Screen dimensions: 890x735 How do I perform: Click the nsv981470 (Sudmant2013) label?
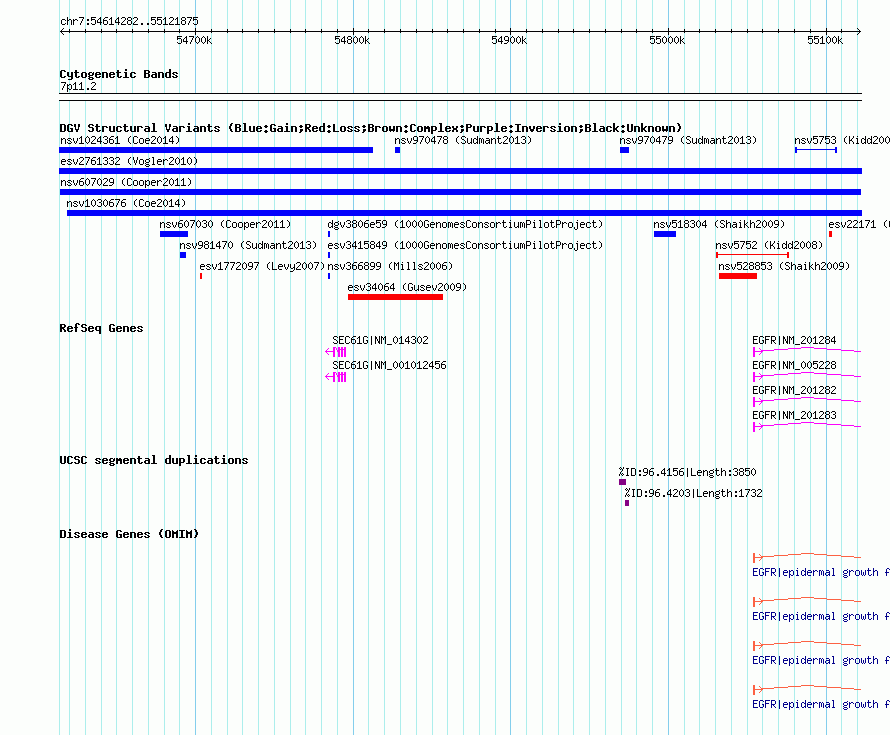pos(248,245)
